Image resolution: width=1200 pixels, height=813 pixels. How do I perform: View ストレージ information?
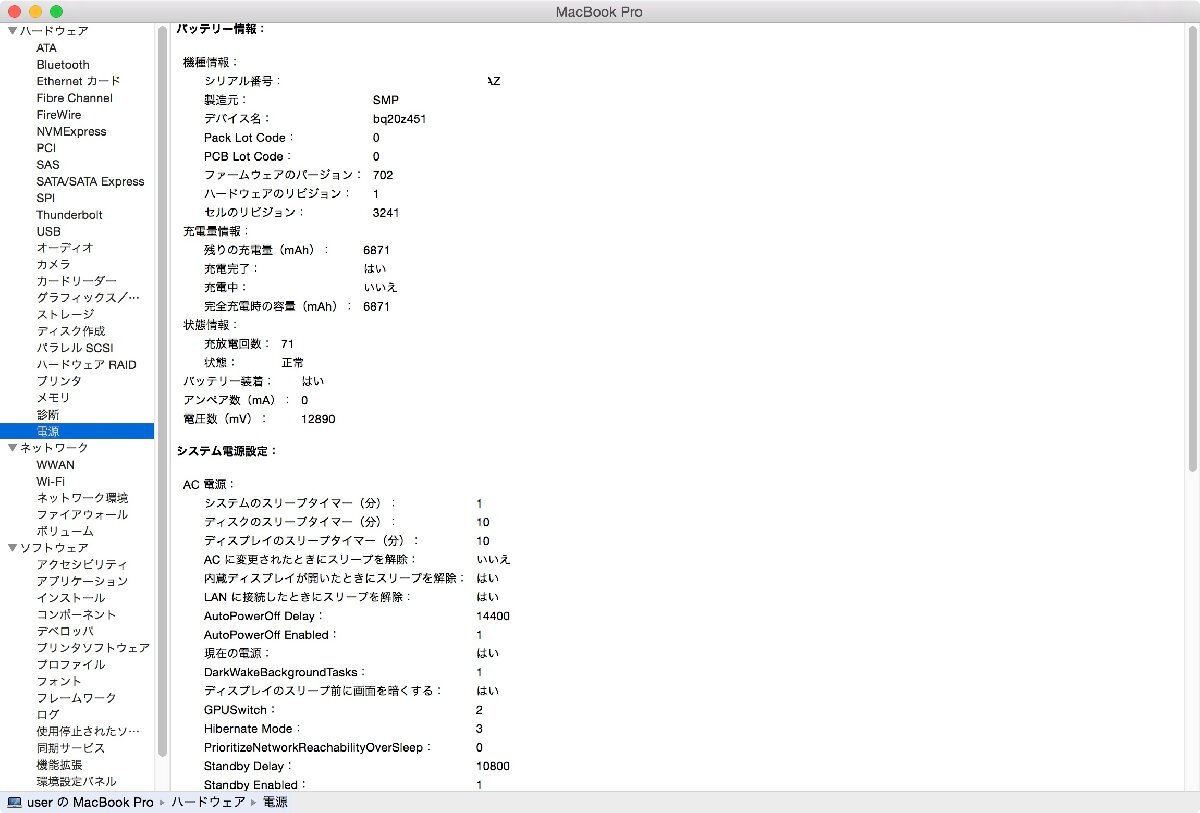tap(65, 314)
